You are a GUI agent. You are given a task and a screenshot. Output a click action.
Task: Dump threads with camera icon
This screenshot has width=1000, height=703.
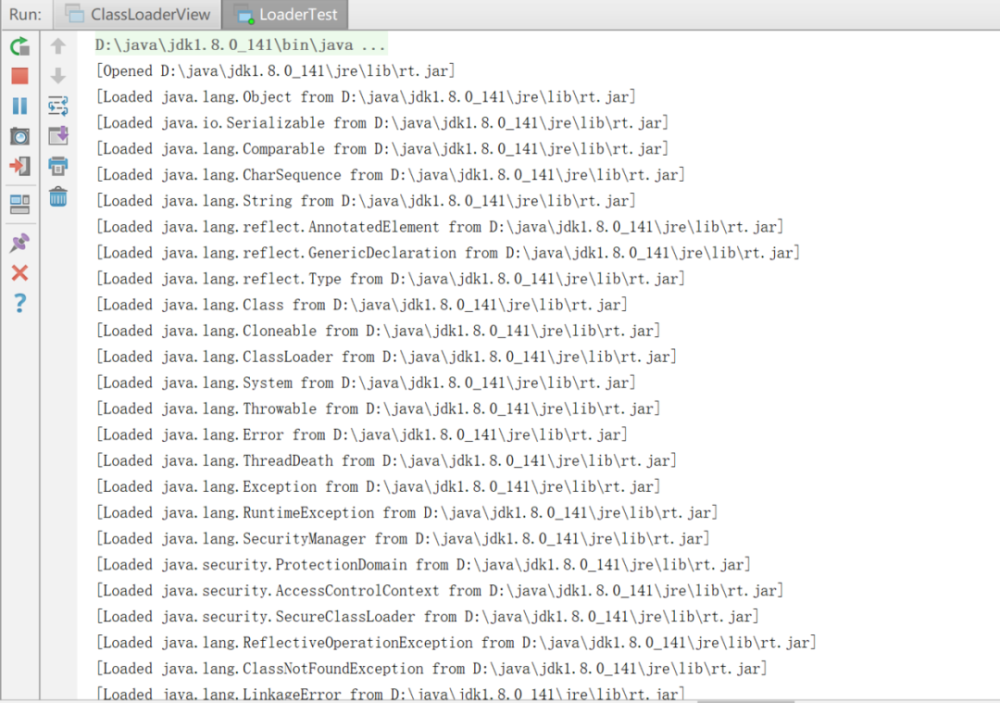[x=20, y=136]
